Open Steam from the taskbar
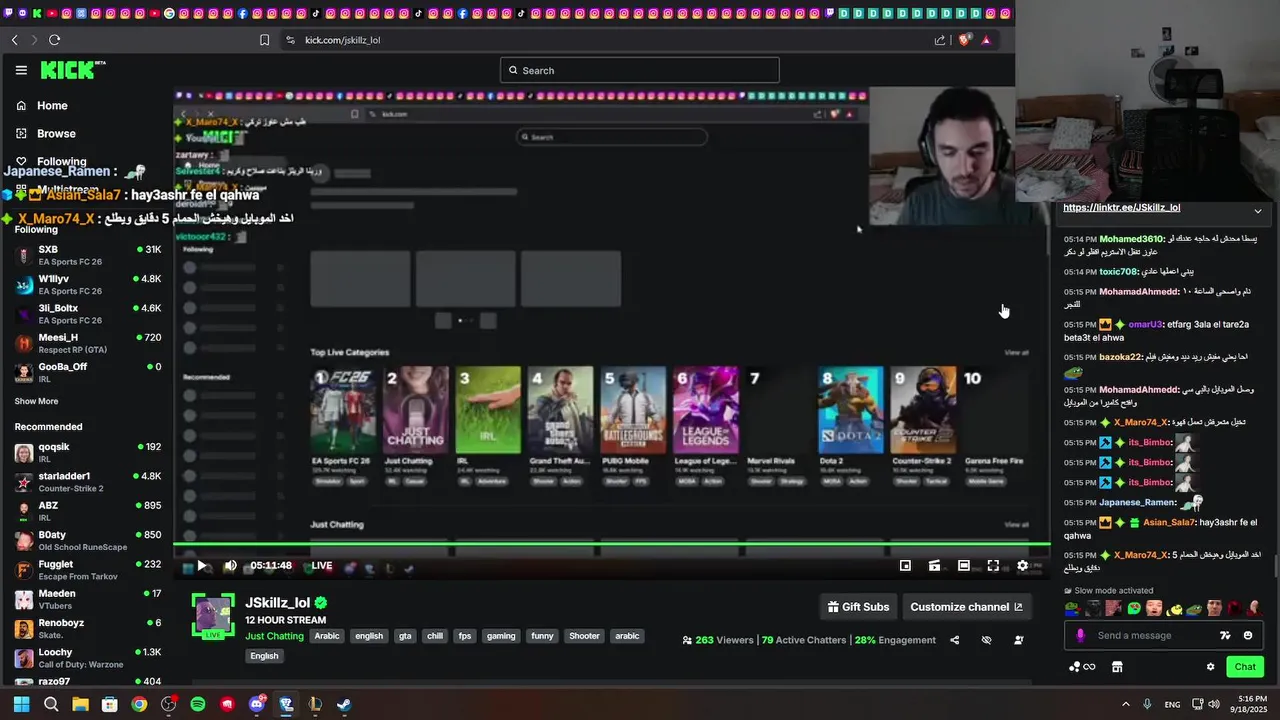 [x=344, y=704]
